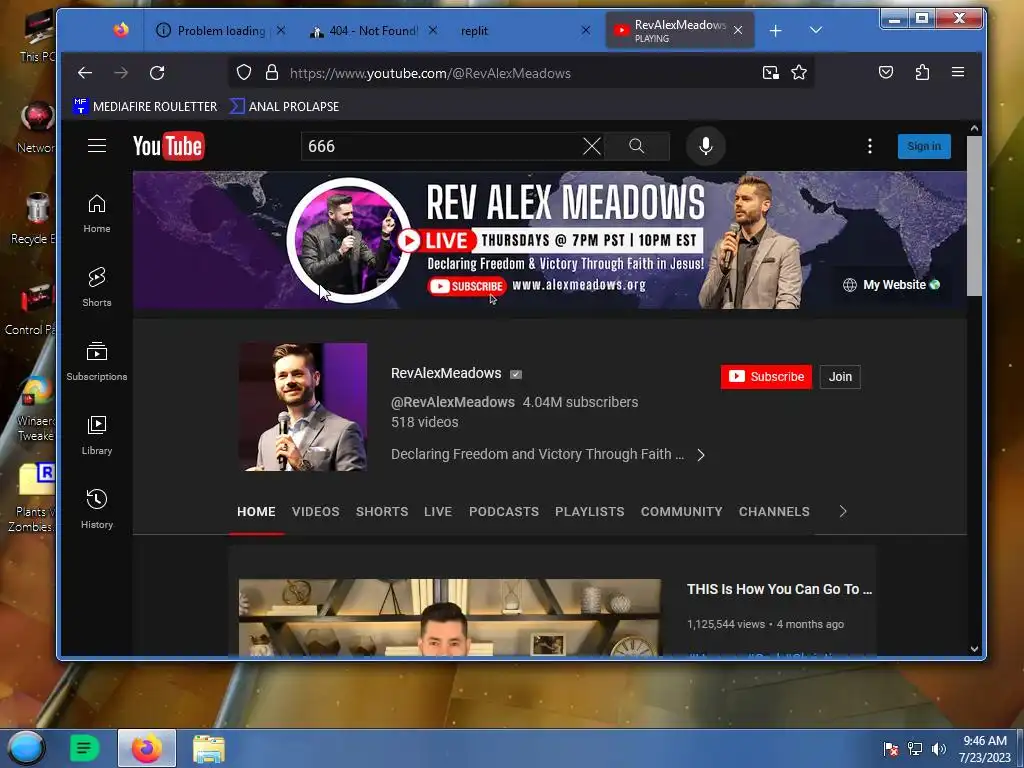Image resolution: width=1024 pixels, height=768 pixels.
Task: Open the tracking protection shield icon
Action: (x=244, y=72)
